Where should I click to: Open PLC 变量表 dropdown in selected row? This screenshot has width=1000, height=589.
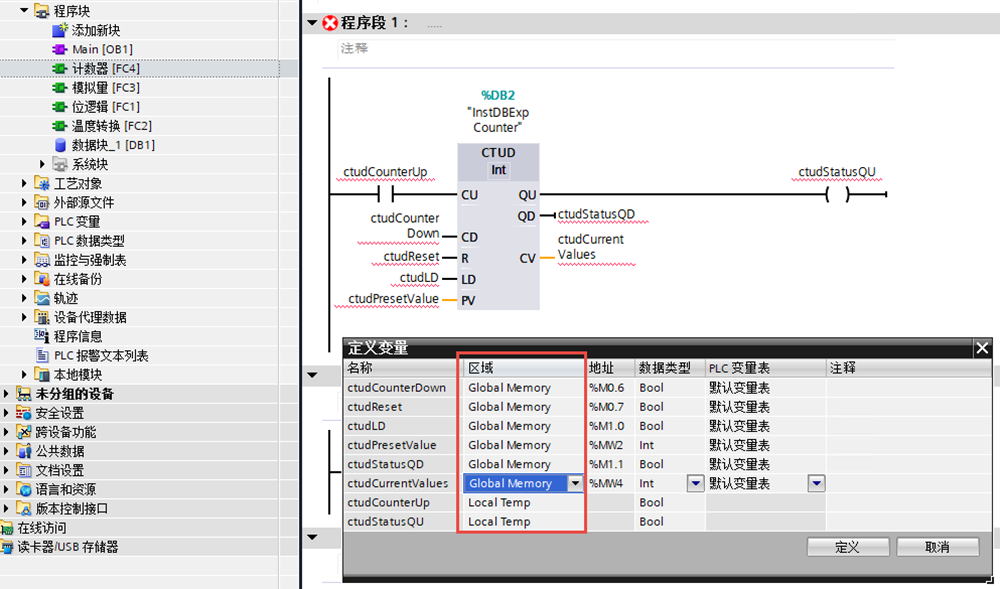(x=816, y=484)
